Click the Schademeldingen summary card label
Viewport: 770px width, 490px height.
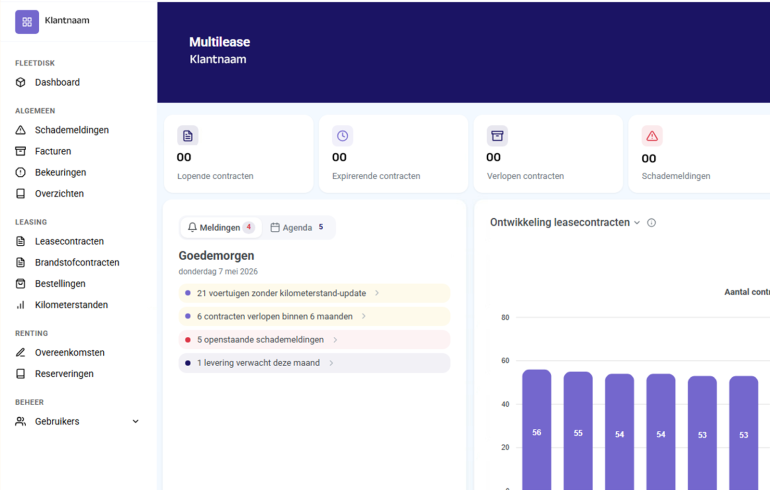point(676,176)
